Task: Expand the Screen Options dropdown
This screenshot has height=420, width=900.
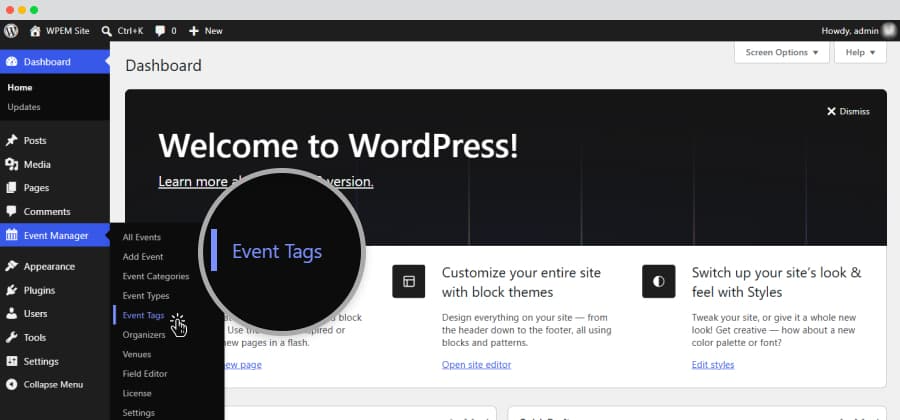Action: [782, 52]
